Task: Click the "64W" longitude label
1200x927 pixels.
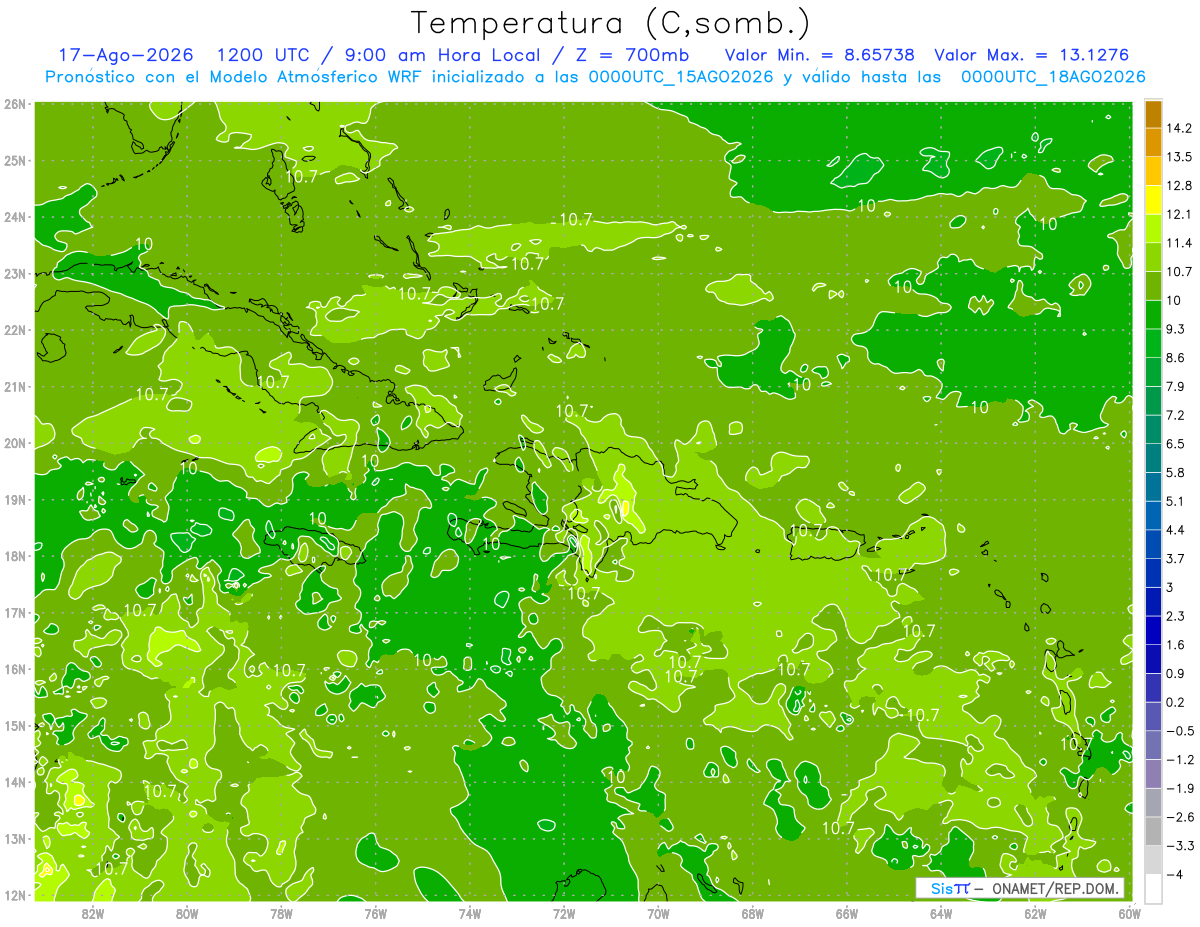Action: pyautogui.click(x=941, y=914)
